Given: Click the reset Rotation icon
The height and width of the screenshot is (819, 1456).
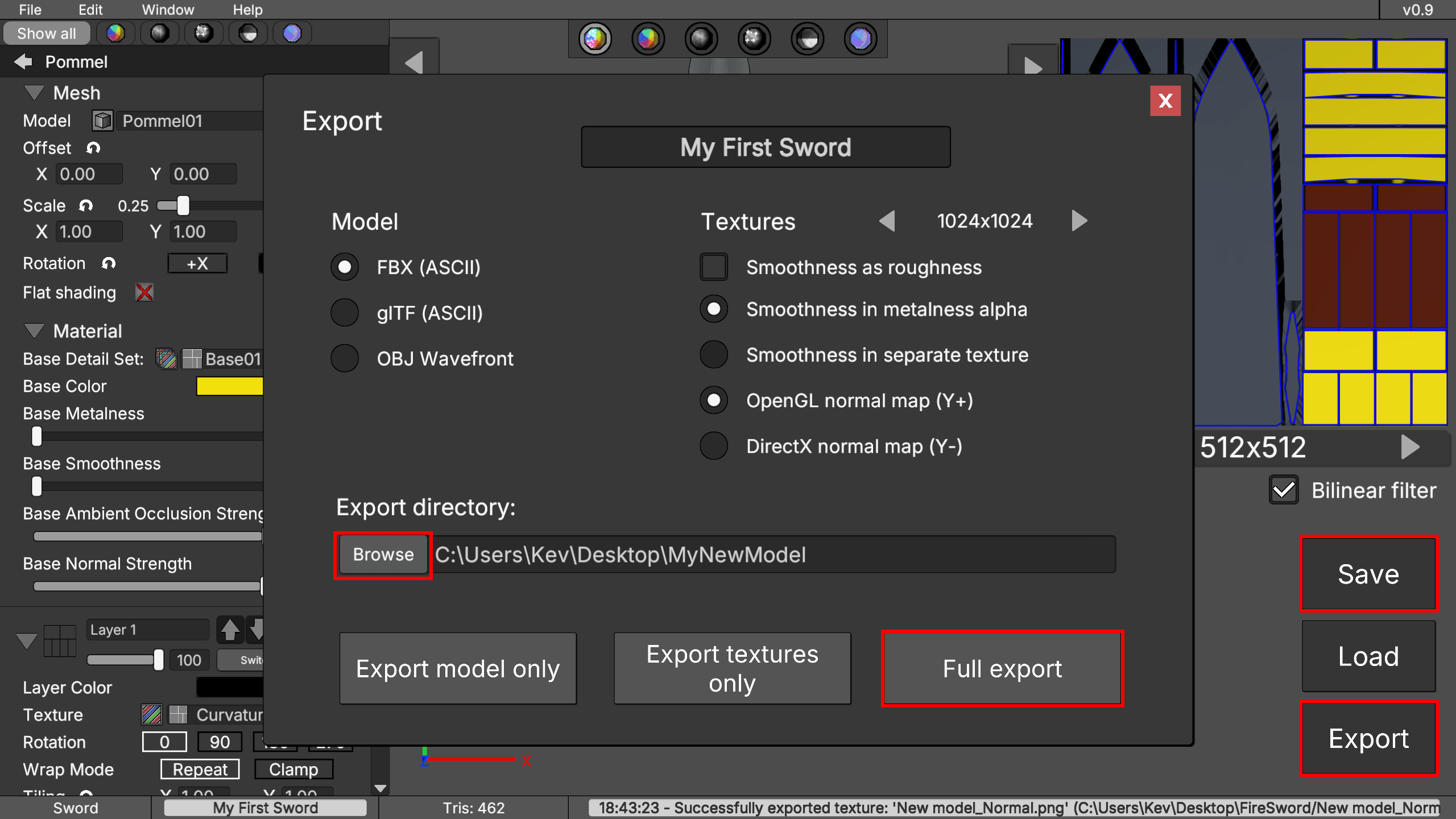Looking at the screenshot, I should coord(109,263).
